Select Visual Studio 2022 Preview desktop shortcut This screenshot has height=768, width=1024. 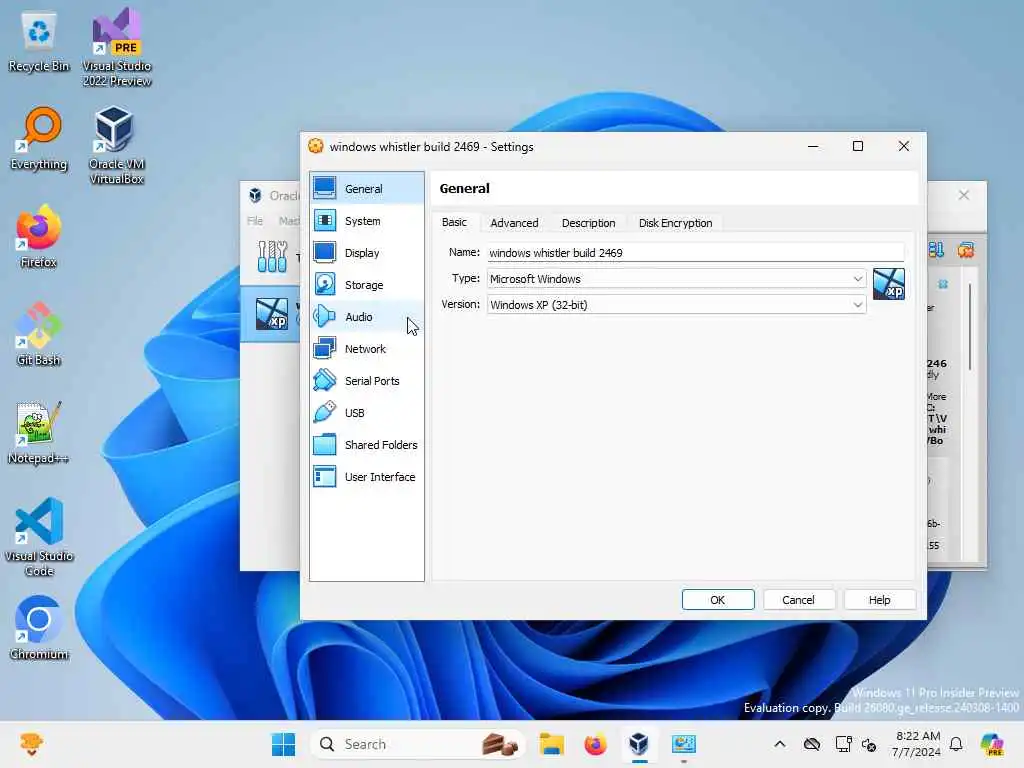tap(117, 48)
